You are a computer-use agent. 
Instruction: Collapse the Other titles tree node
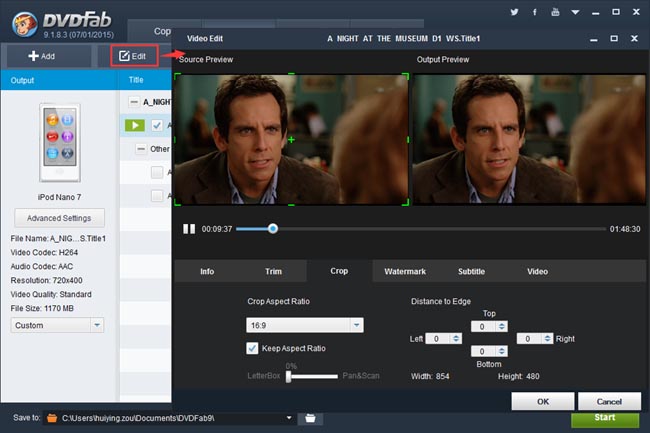pos(141,149)
